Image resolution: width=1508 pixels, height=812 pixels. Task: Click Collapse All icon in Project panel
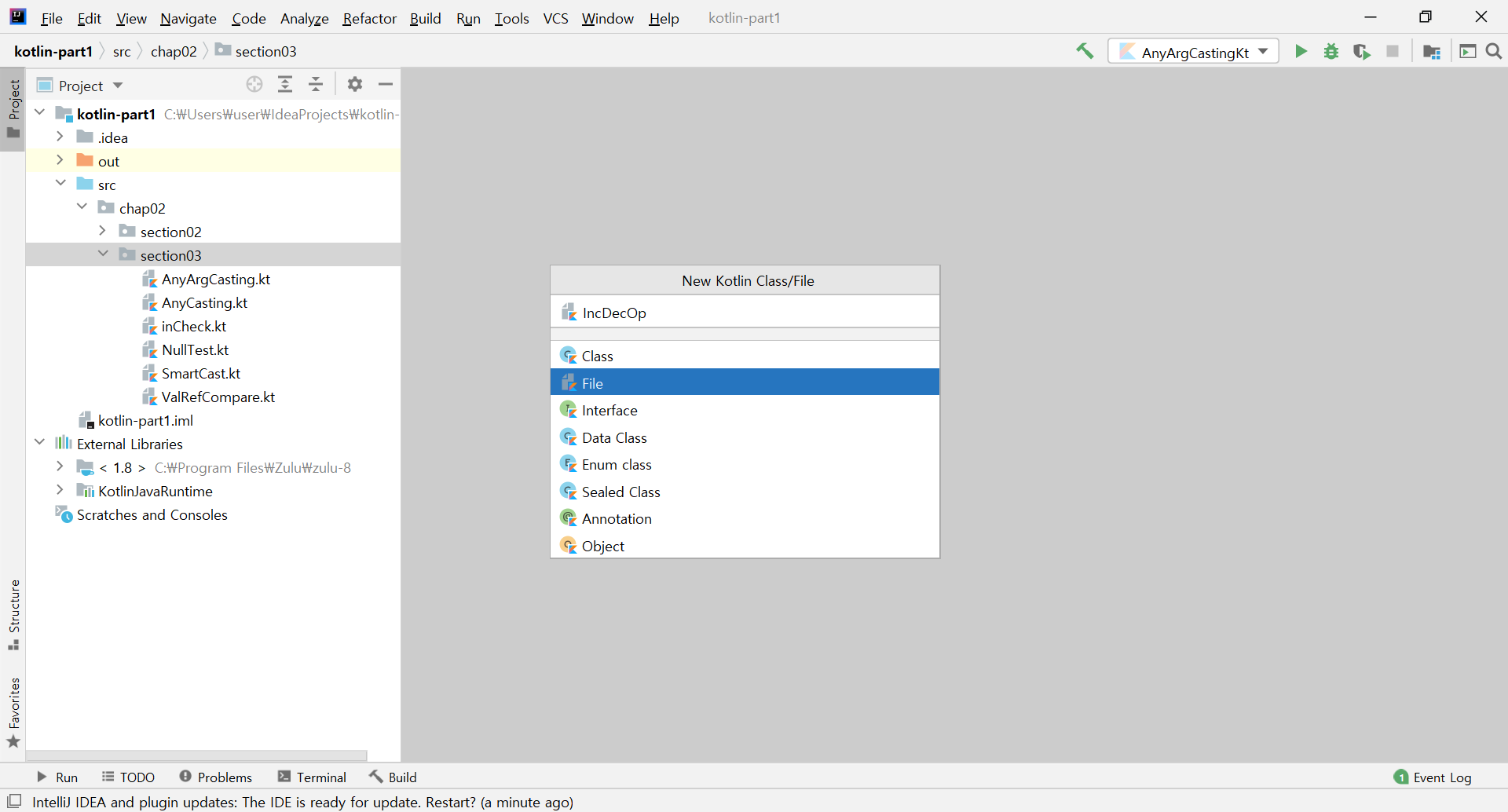(316, 84)
